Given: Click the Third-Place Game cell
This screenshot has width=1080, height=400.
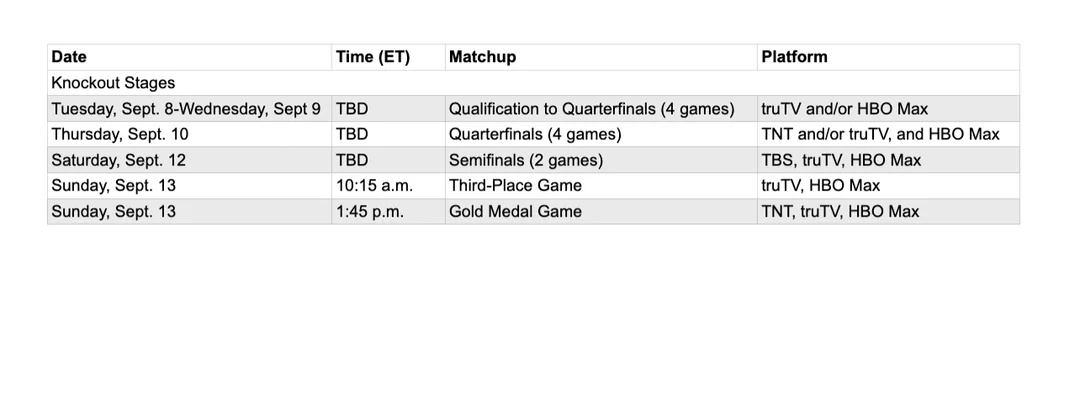Looking at the screenshot, I should pyautogui.click(x=601, y=185).
